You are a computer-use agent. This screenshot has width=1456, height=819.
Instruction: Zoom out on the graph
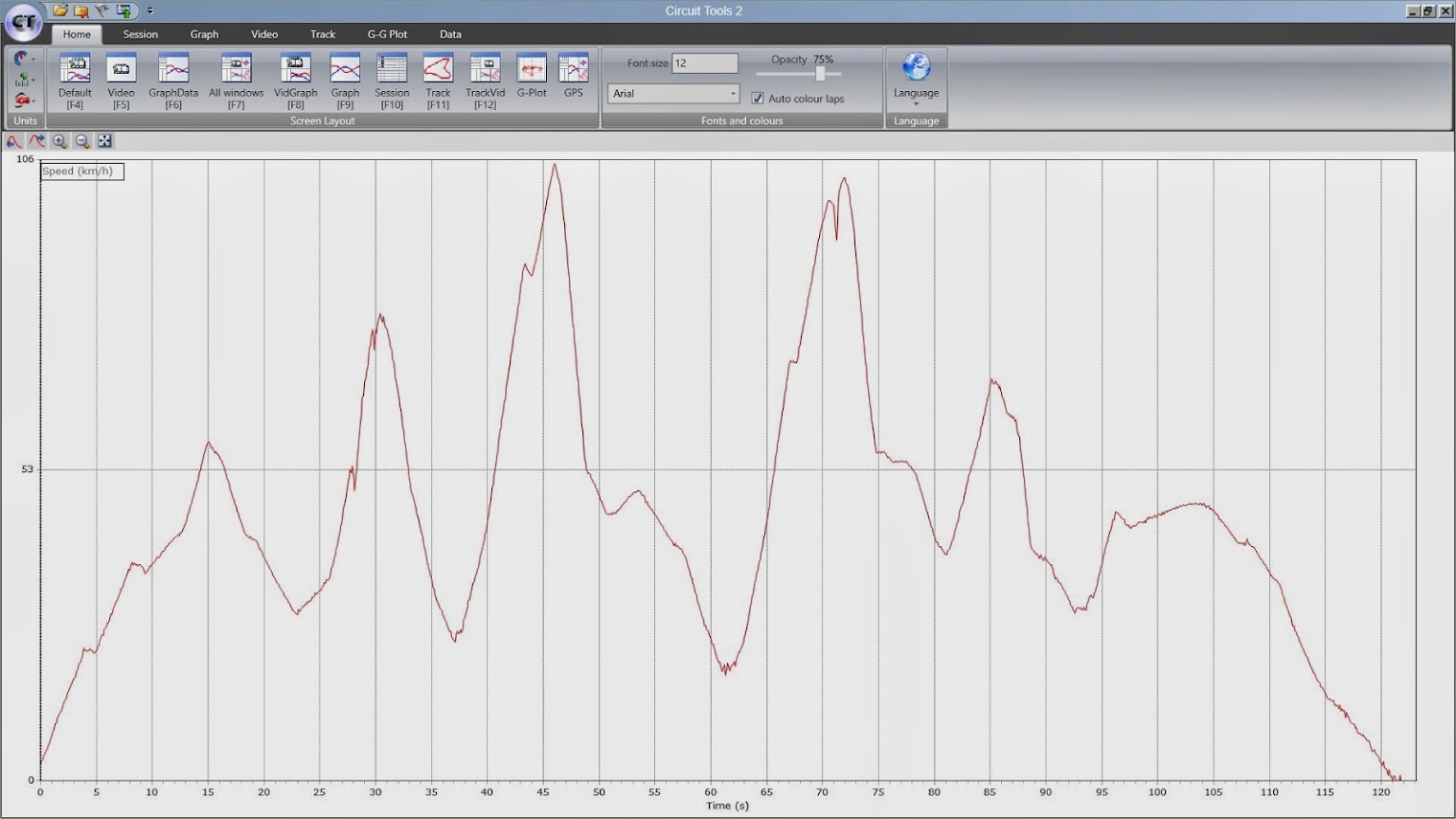click(82, 142)
